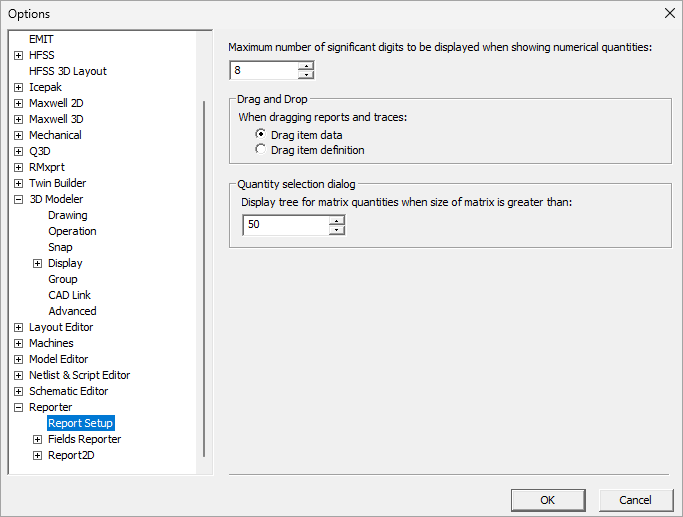Open the CAD Link options page
Screen dimensions: 683x517
click(69, 295)
